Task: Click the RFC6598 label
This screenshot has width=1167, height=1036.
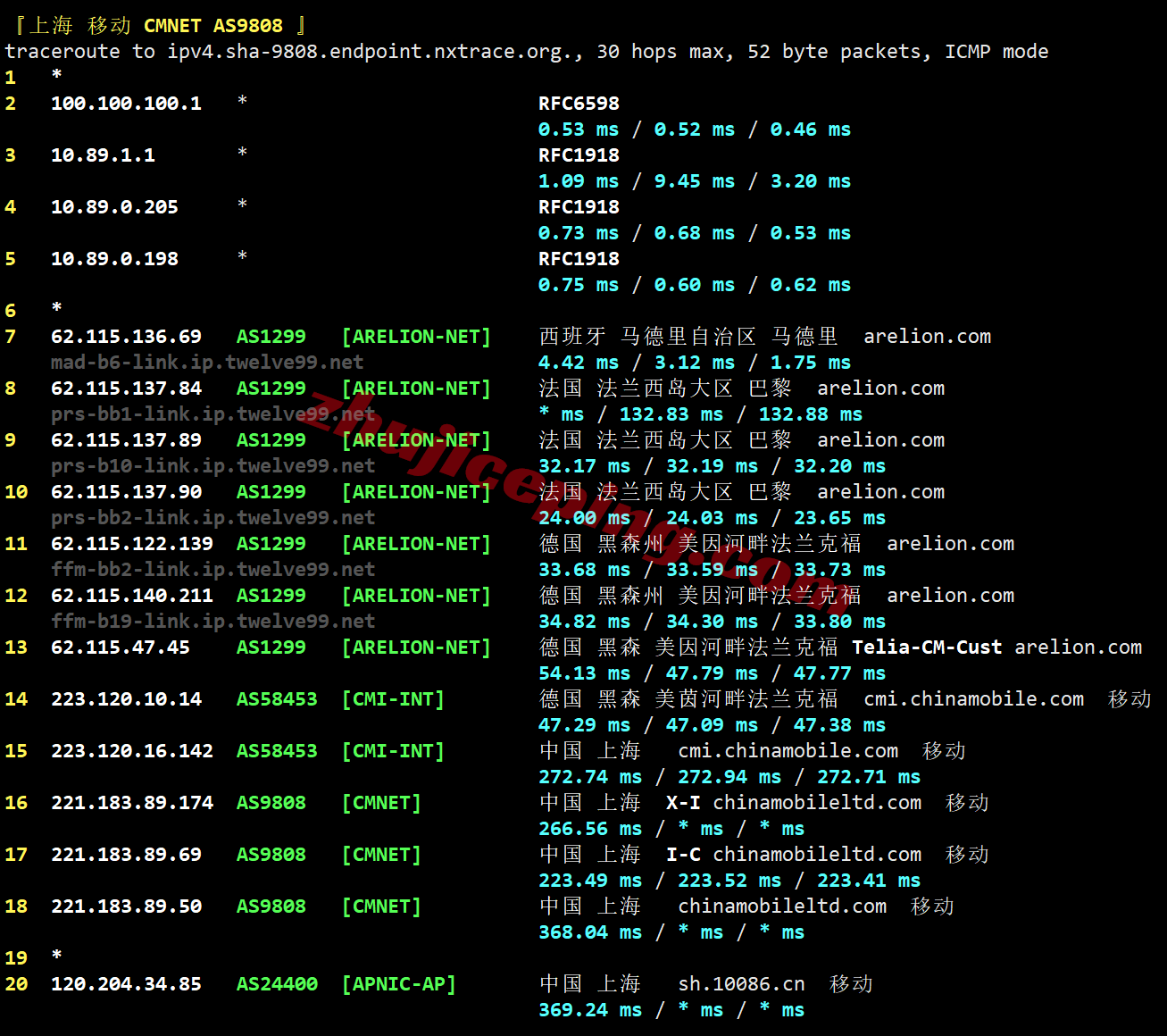Action: click(x=579, y=104)
